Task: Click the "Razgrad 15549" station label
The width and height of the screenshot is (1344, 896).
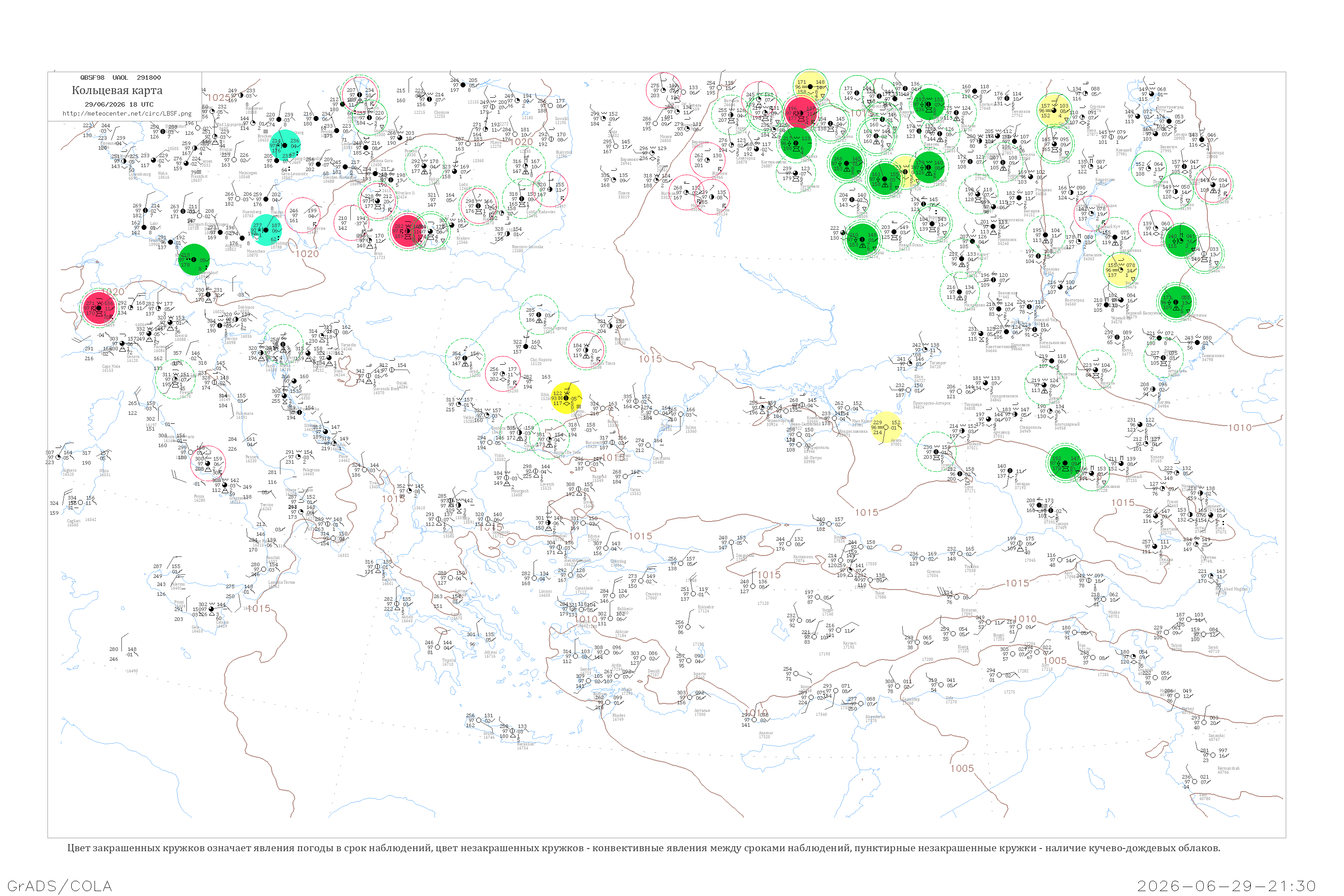Action: [599, 478]
